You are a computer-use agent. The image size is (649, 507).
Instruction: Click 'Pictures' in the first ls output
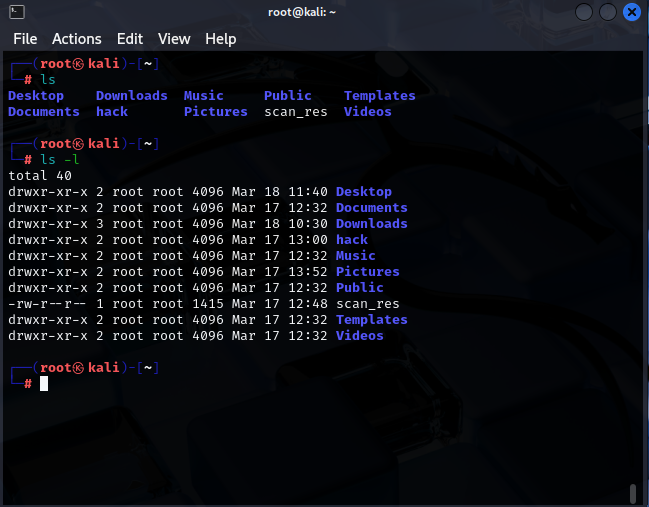216,112
